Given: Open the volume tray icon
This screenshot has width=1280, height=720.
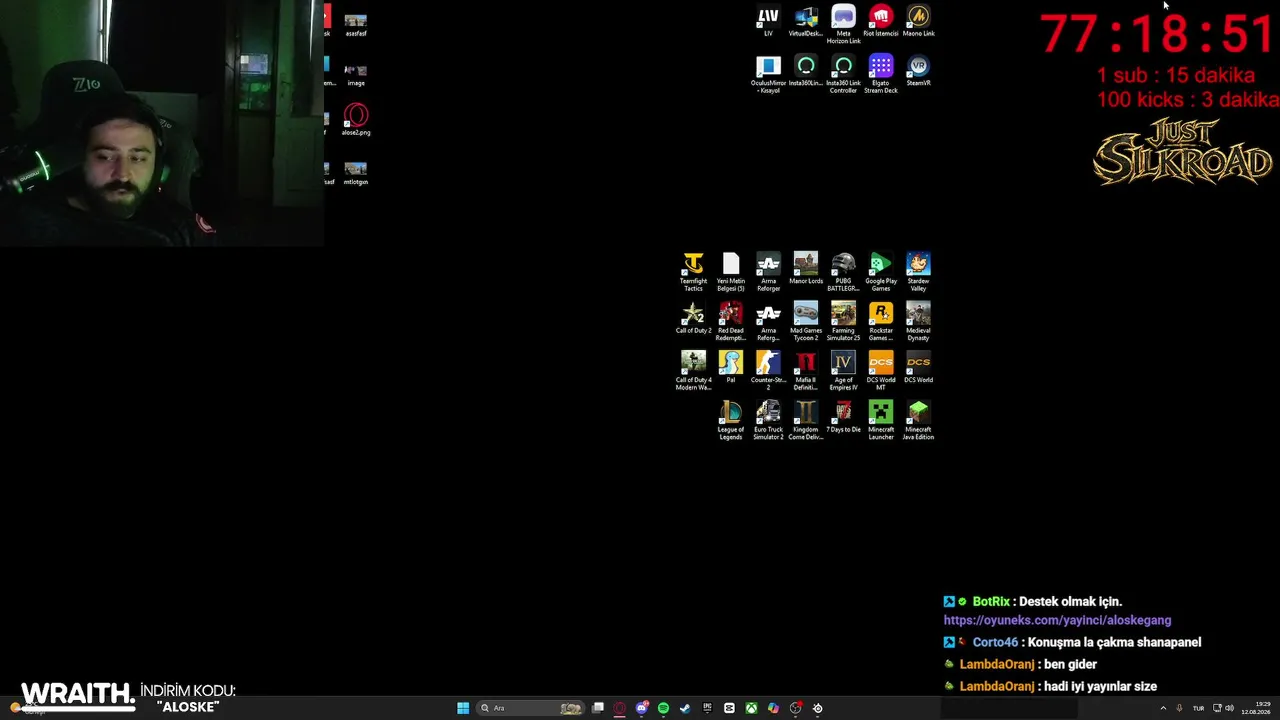Looking at the screenshot, I should [1229, 708].
